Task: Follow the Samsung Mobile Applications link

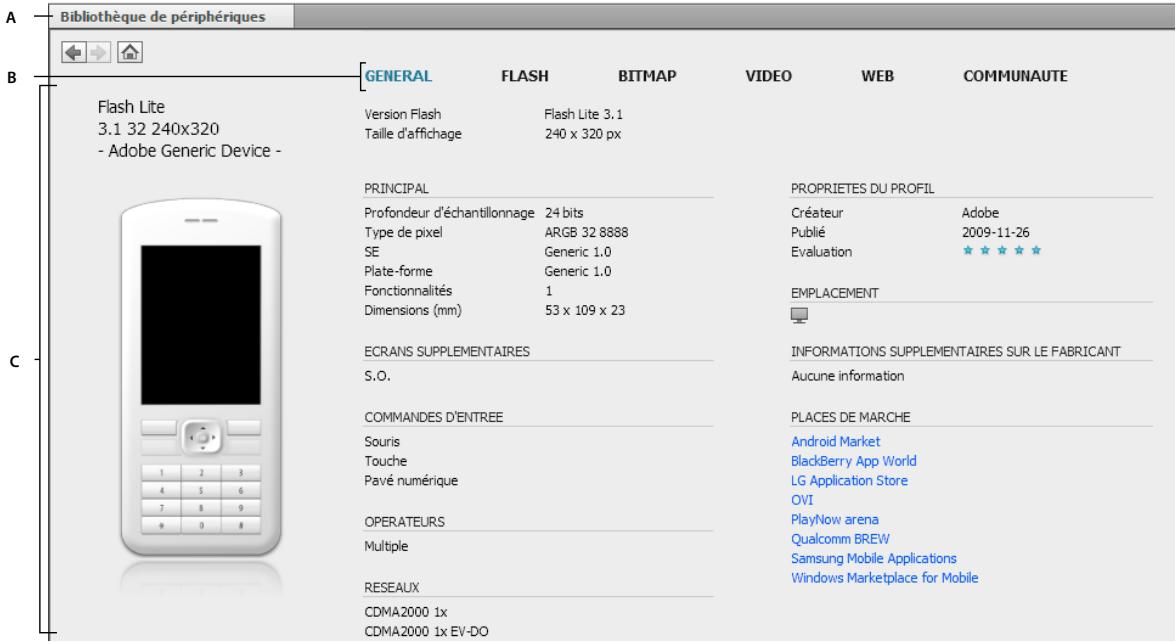Action: click(874, 559)
